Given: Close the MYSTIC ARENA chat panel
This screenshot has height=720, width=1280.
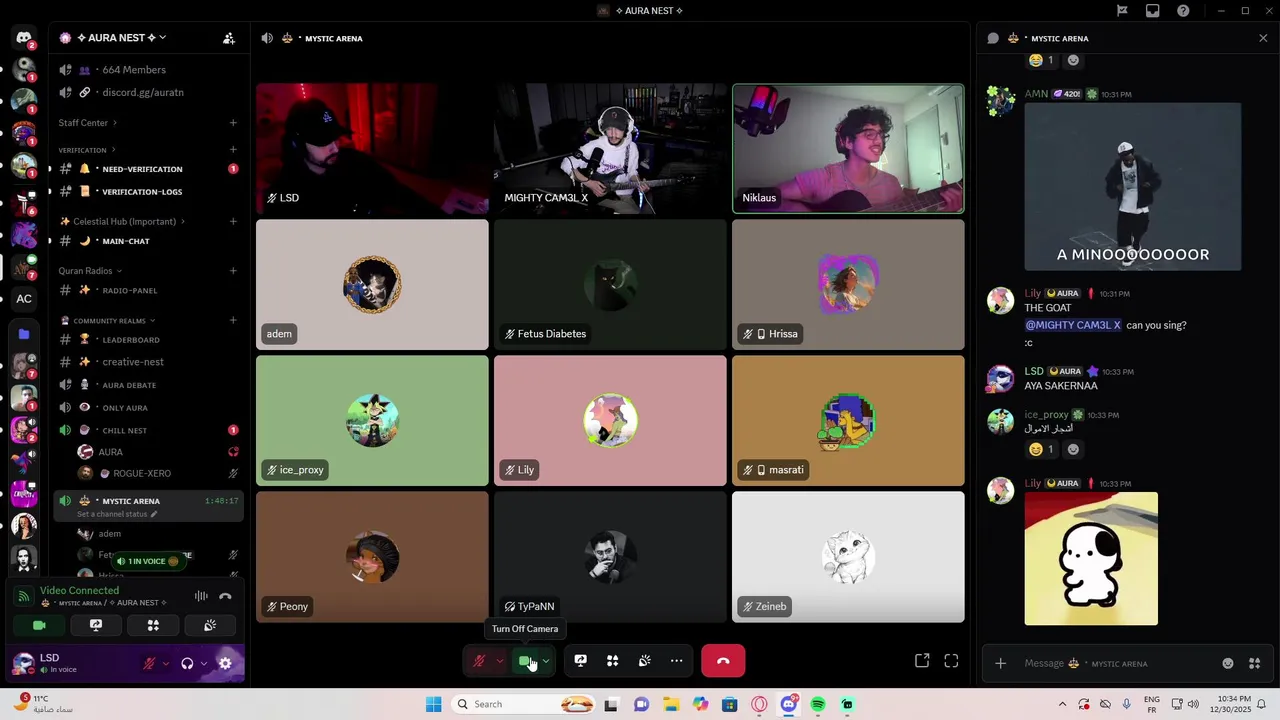Looking at the screenshot, I should click(x=1263, y=38).
